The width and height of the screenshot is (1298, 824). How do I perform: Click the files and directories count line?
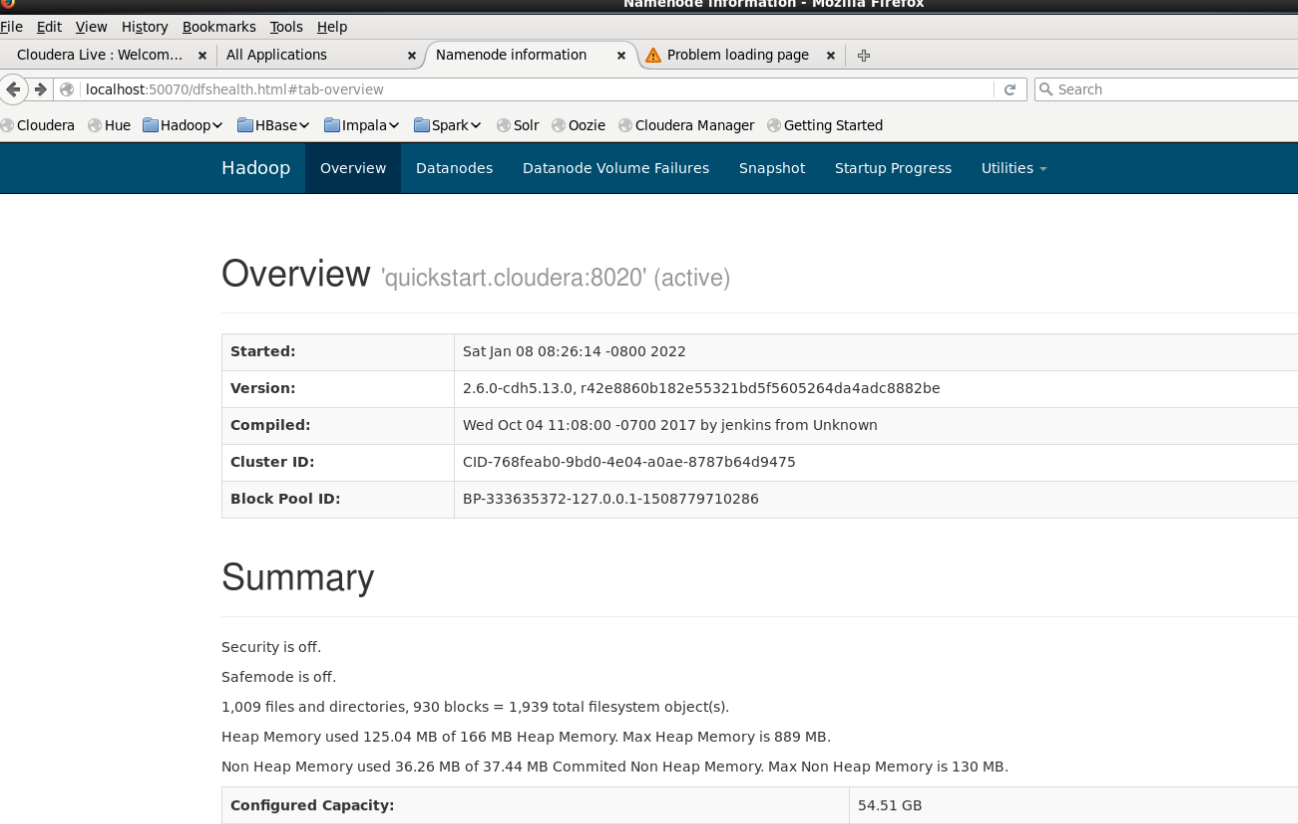click(475, 707)
